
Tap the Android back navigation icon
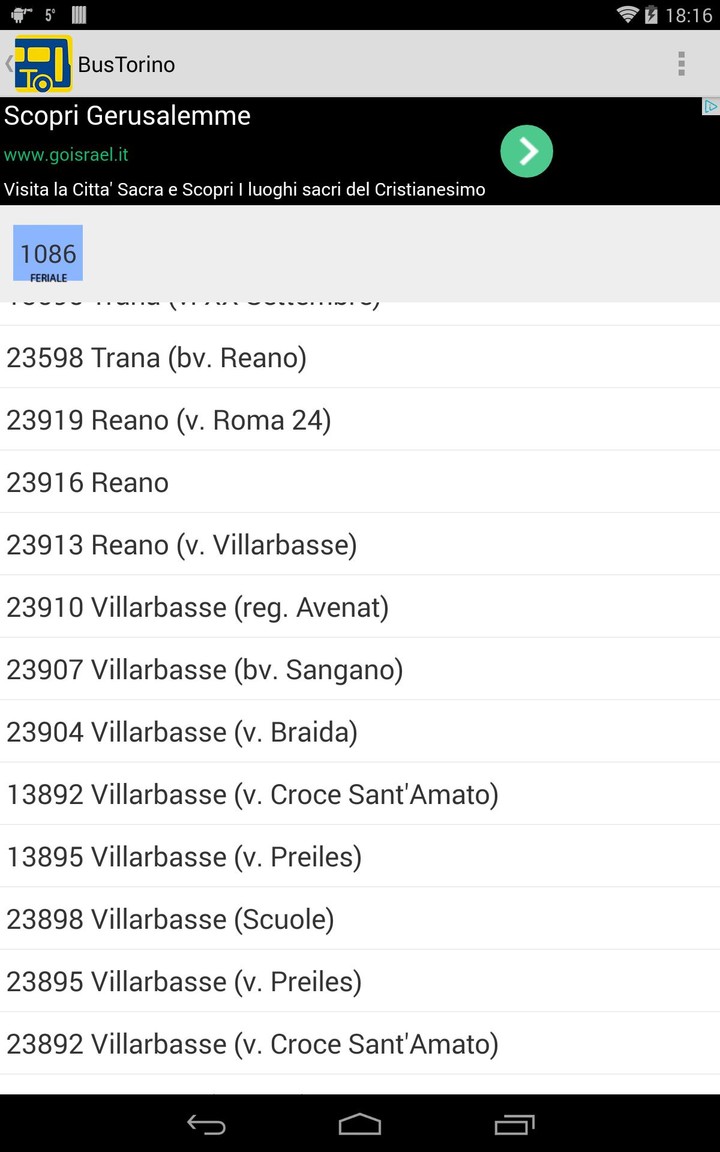coord(206,1124)
